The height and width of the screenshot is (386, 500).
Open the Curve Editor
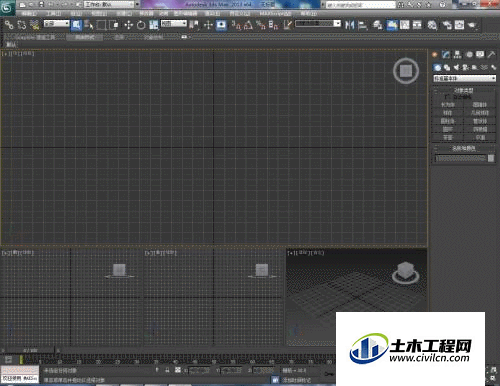(405, 25)
